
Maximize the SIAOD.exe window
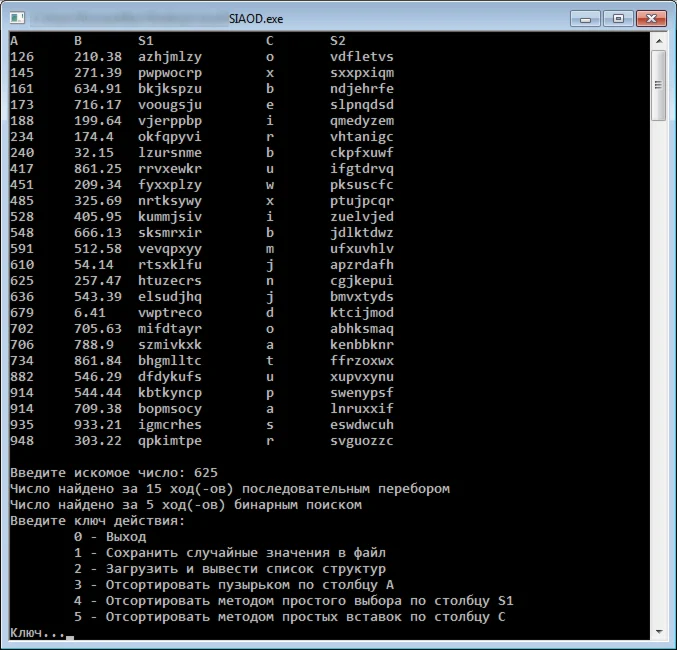coord(618,19)
